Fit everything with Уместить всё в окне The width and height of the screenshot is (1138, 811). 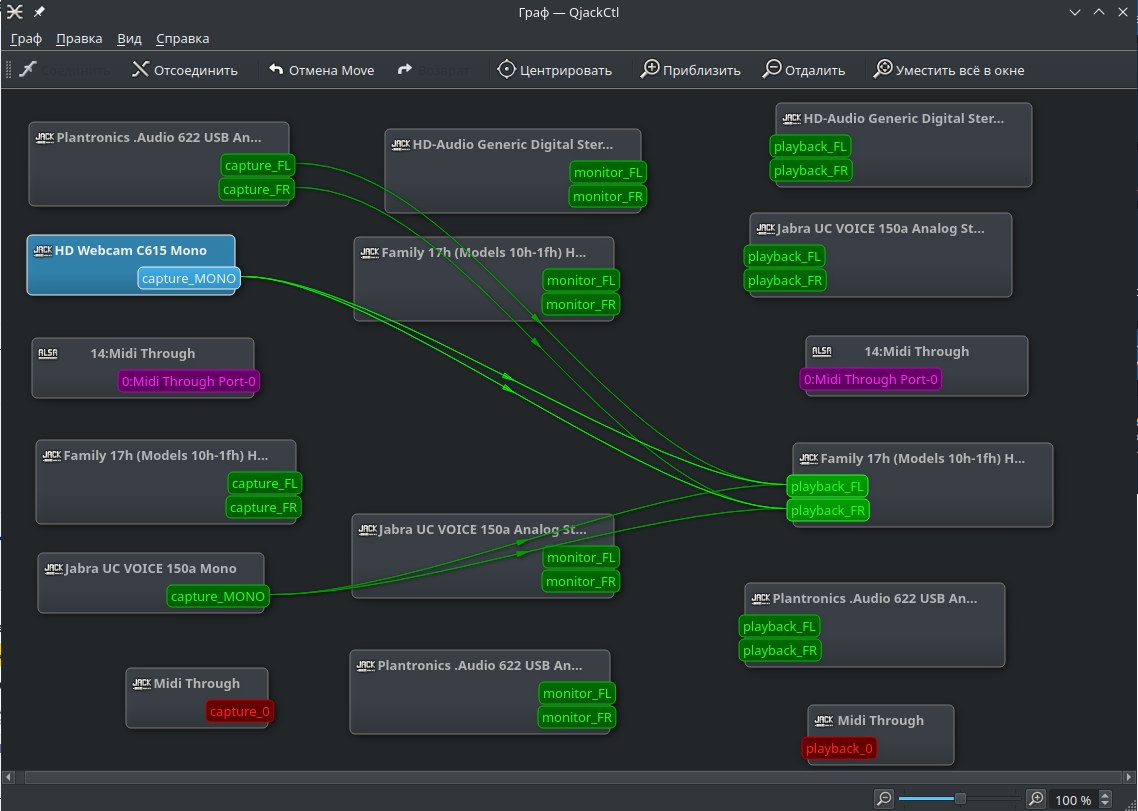point(948,70)
